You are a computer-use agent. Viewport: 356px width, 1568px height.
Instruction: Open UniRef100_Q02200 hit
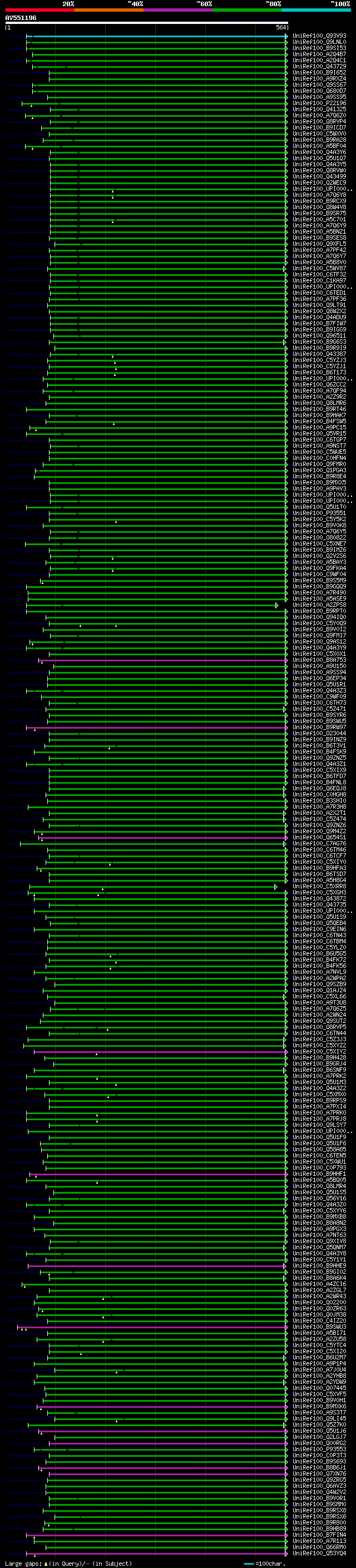click(x=319, y=1302)
